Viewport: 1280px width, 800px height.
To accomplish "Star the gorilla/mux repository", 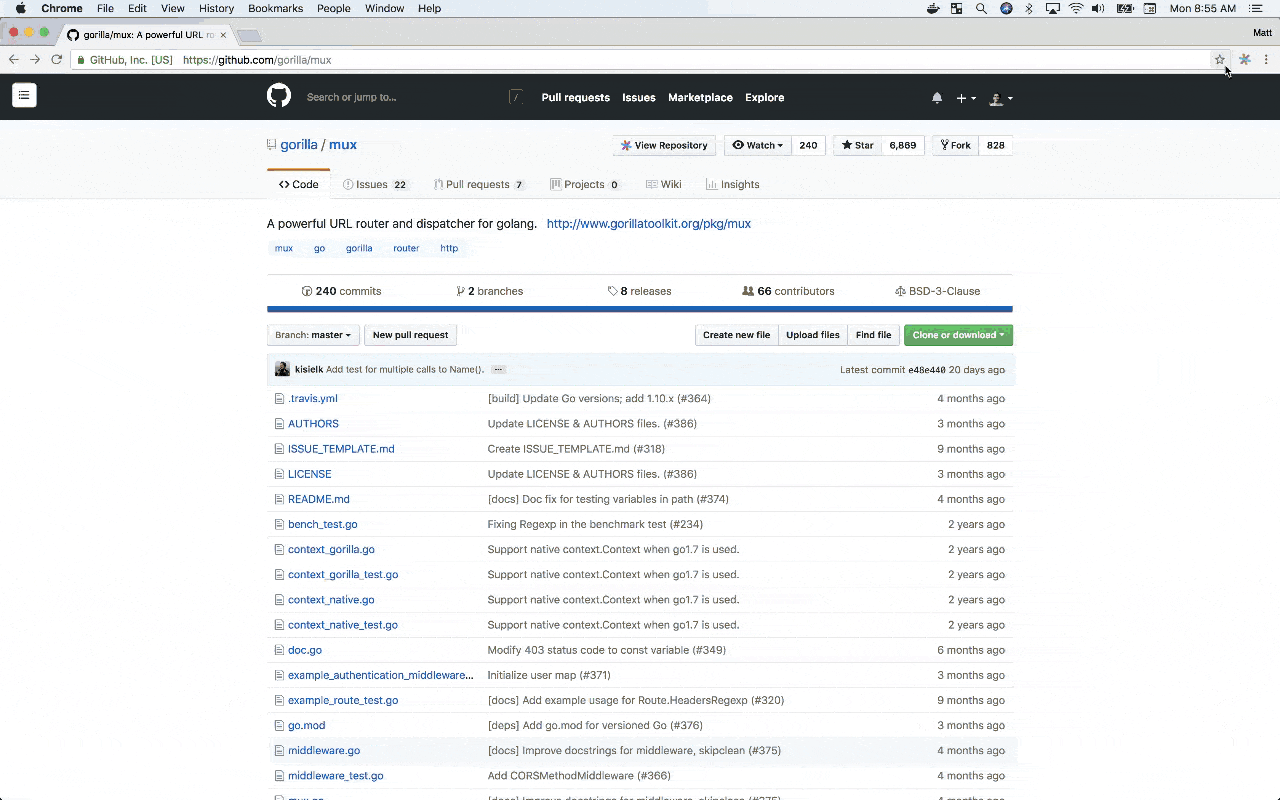I will 856,145.
